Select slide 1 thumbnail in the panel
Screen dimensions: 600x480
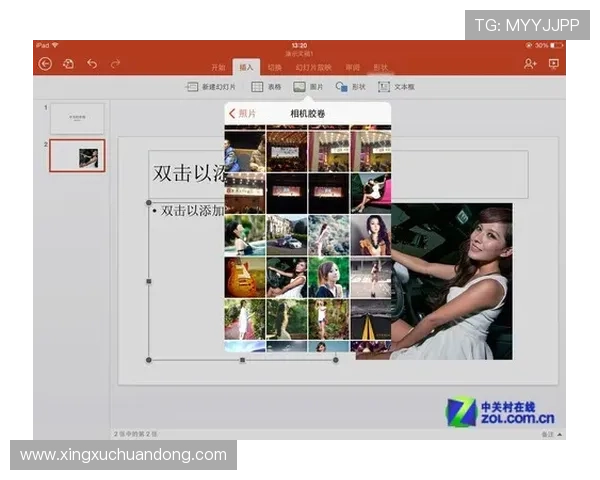coord(77,118)
